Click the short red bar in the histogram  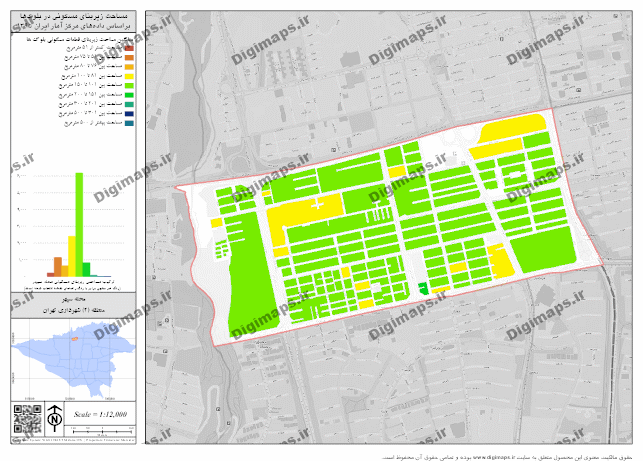pyautogui.click(x=50, y=274)
